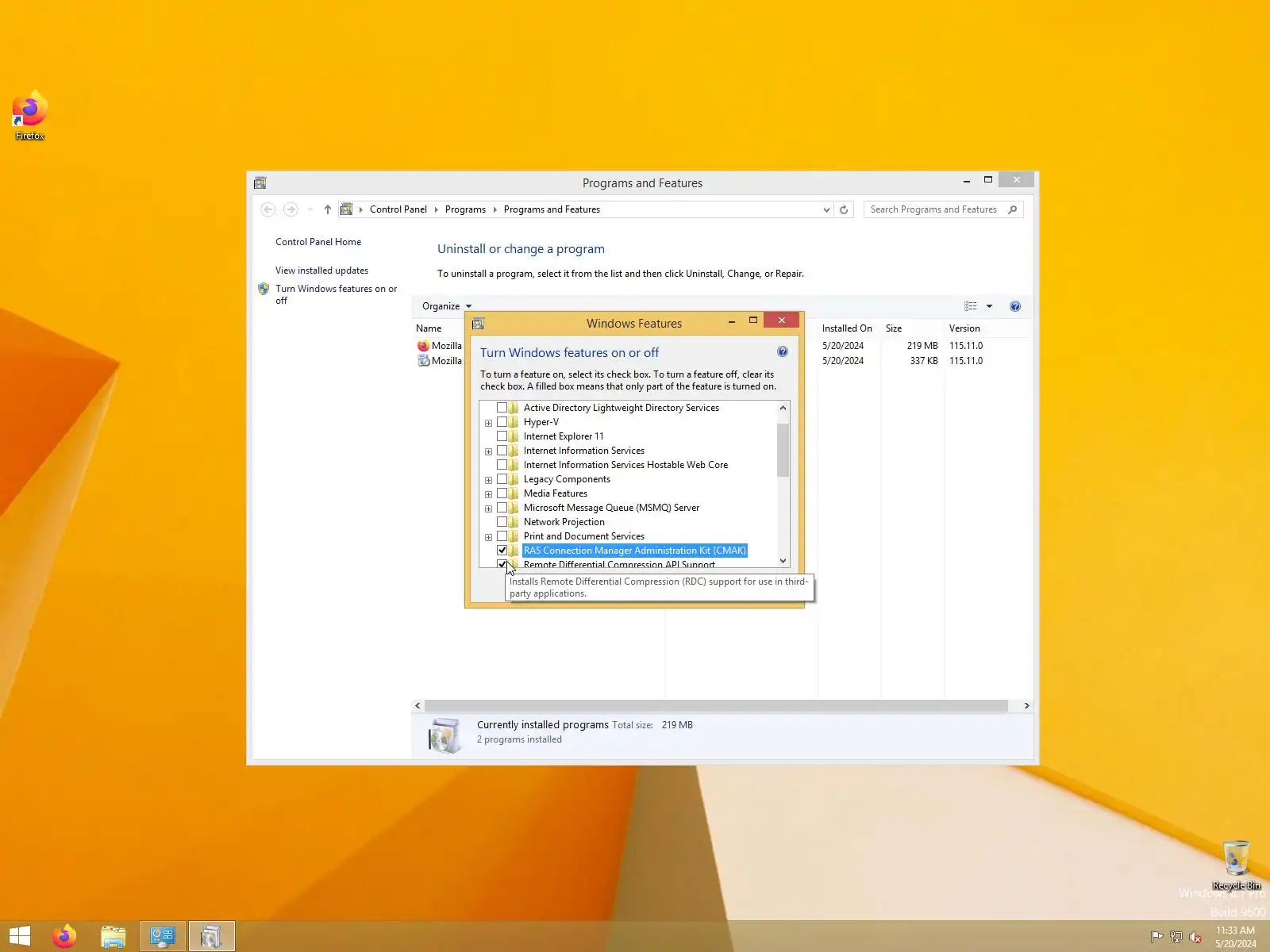Viewport: 1270px width, 952px height.
Task: Switch to the Control Panel taskbar button
Action: click(163, 936)
